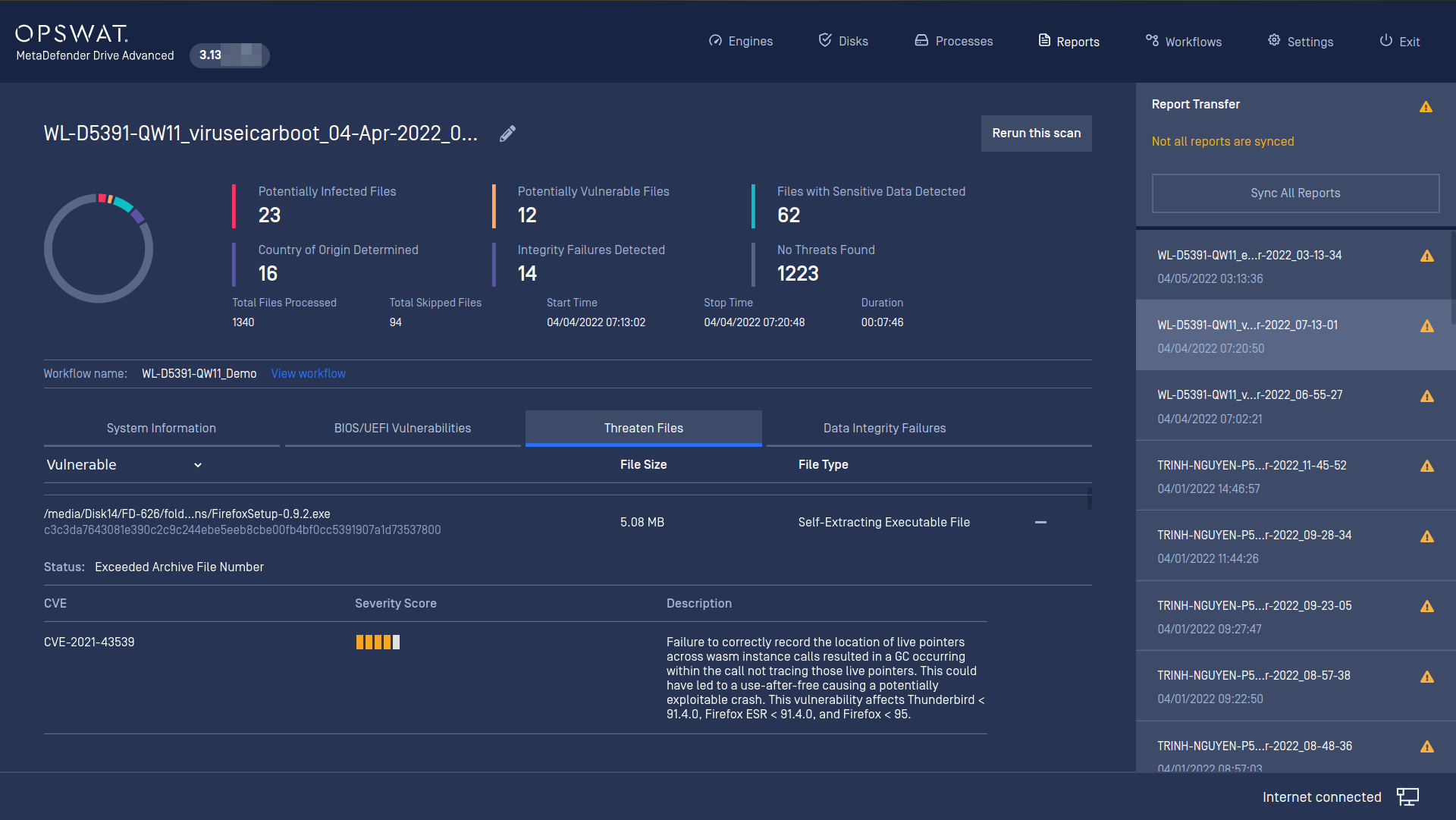1456x820 pixels.
Task: Open the Disks menu
Action: (x=843, y=41)
